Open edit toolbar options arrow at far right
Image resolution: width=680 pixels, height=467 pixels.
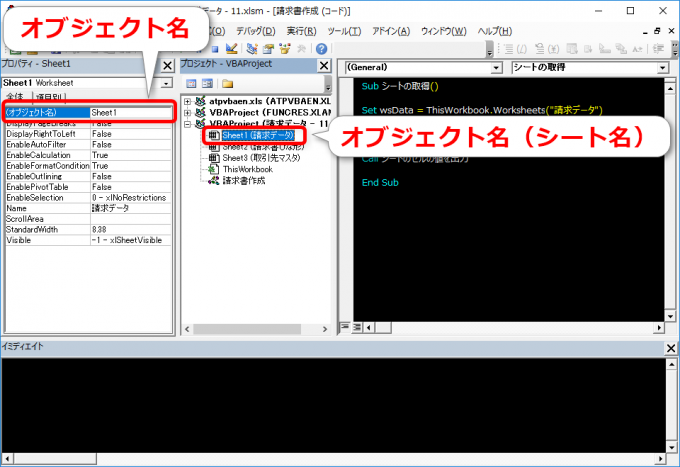pos(675,49)
